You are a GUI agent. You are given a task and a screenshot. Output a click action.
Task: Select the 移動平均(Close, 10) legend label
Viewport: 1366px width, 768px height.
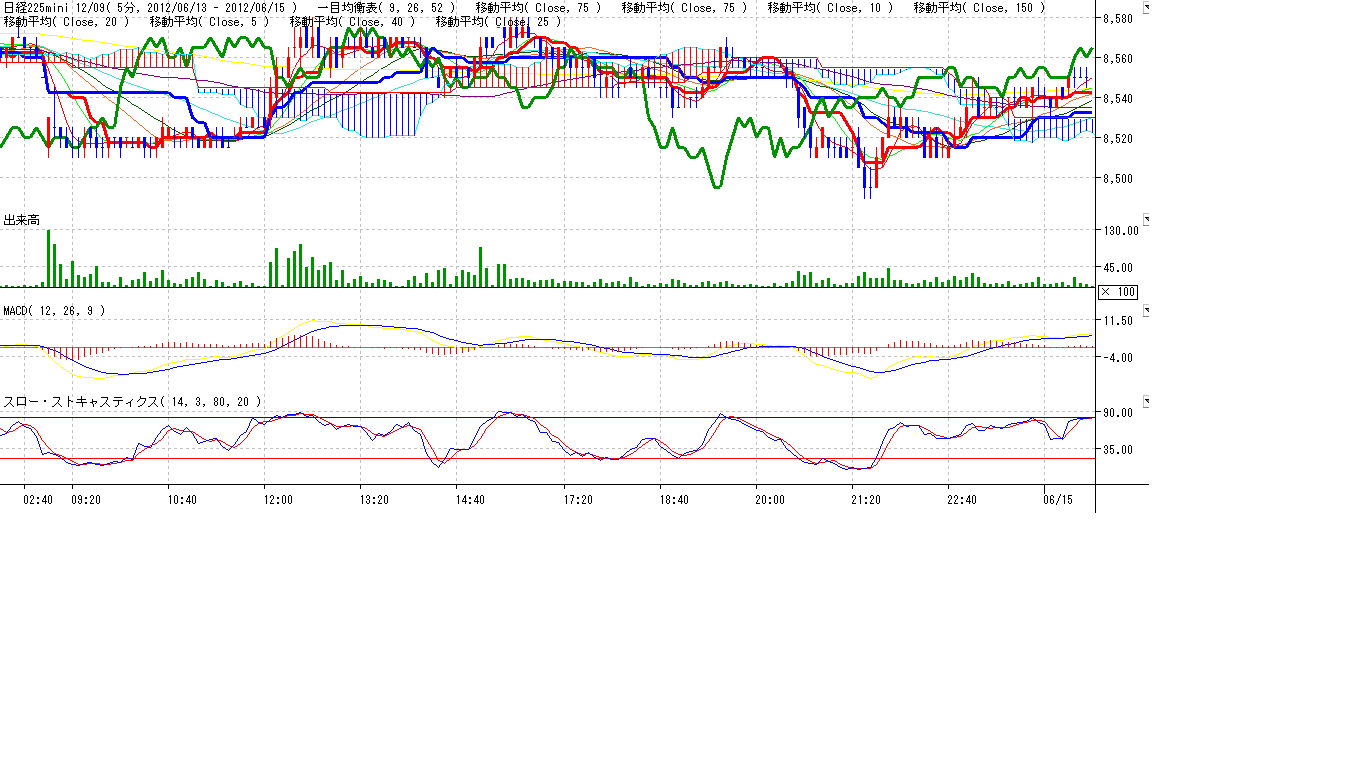pyautogui.click(x=830, y=8)
